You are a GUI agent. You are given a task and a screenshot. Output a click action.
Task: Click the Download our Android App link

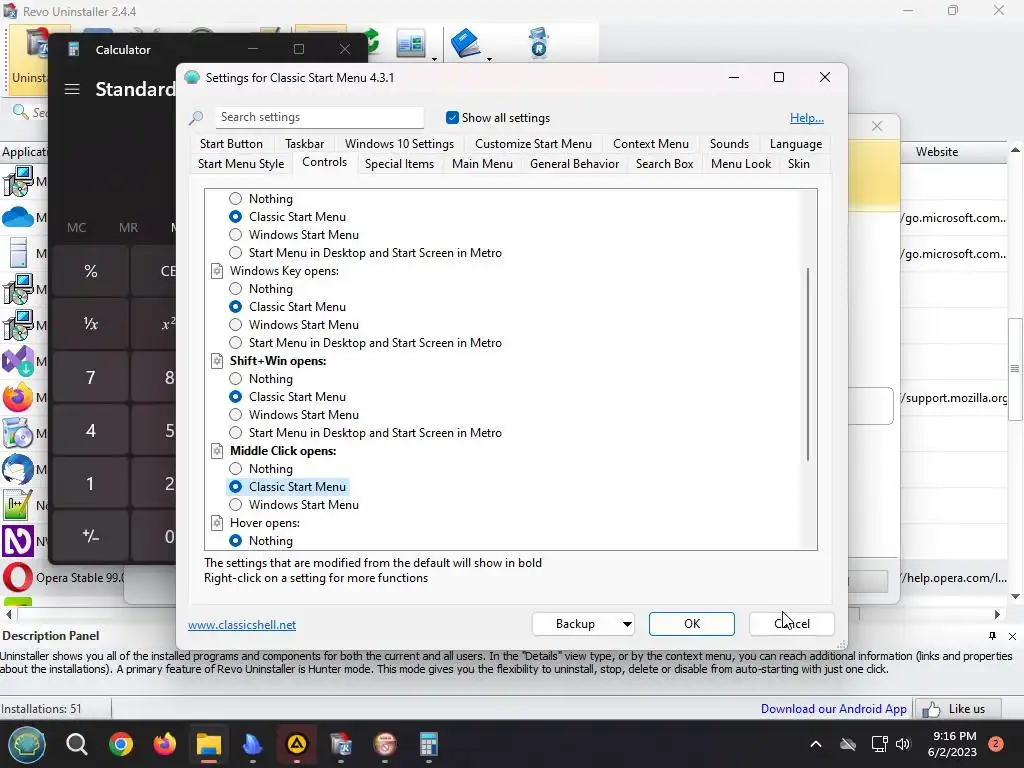(x=833, y=709)
